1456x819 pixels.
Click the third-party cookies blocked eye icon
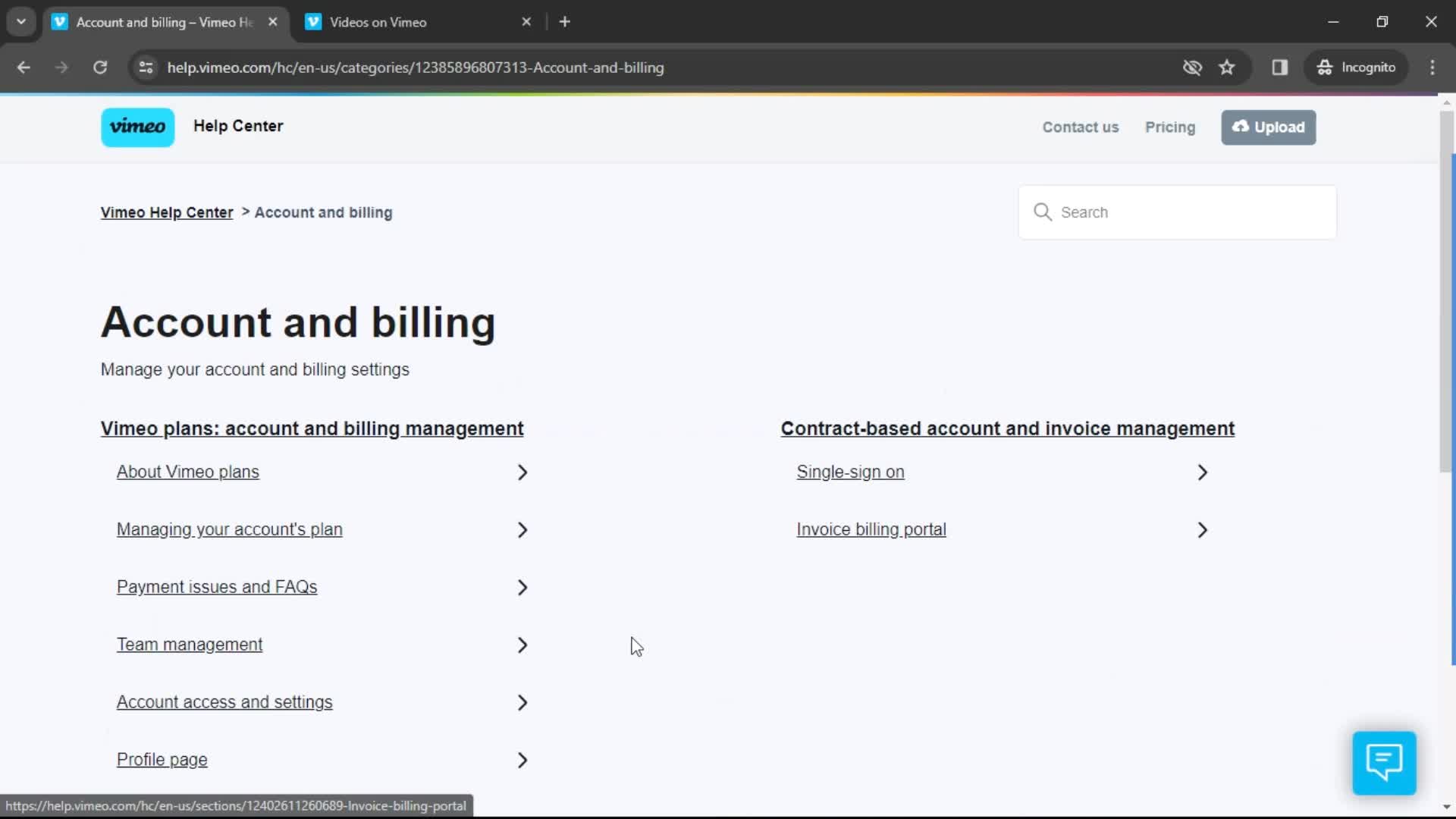click(x=1192, y=67)
